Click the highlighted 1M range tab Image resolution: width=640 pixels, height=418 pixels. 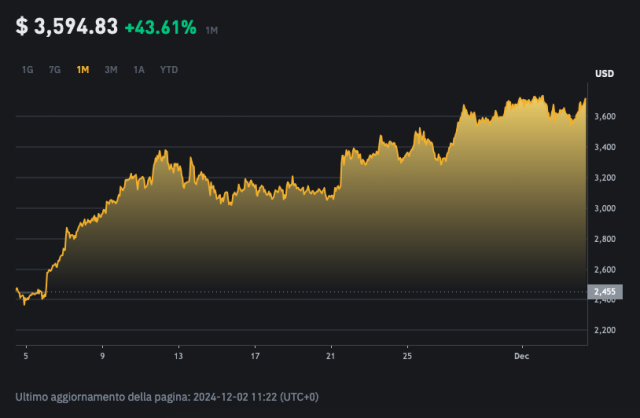(83, 70)
